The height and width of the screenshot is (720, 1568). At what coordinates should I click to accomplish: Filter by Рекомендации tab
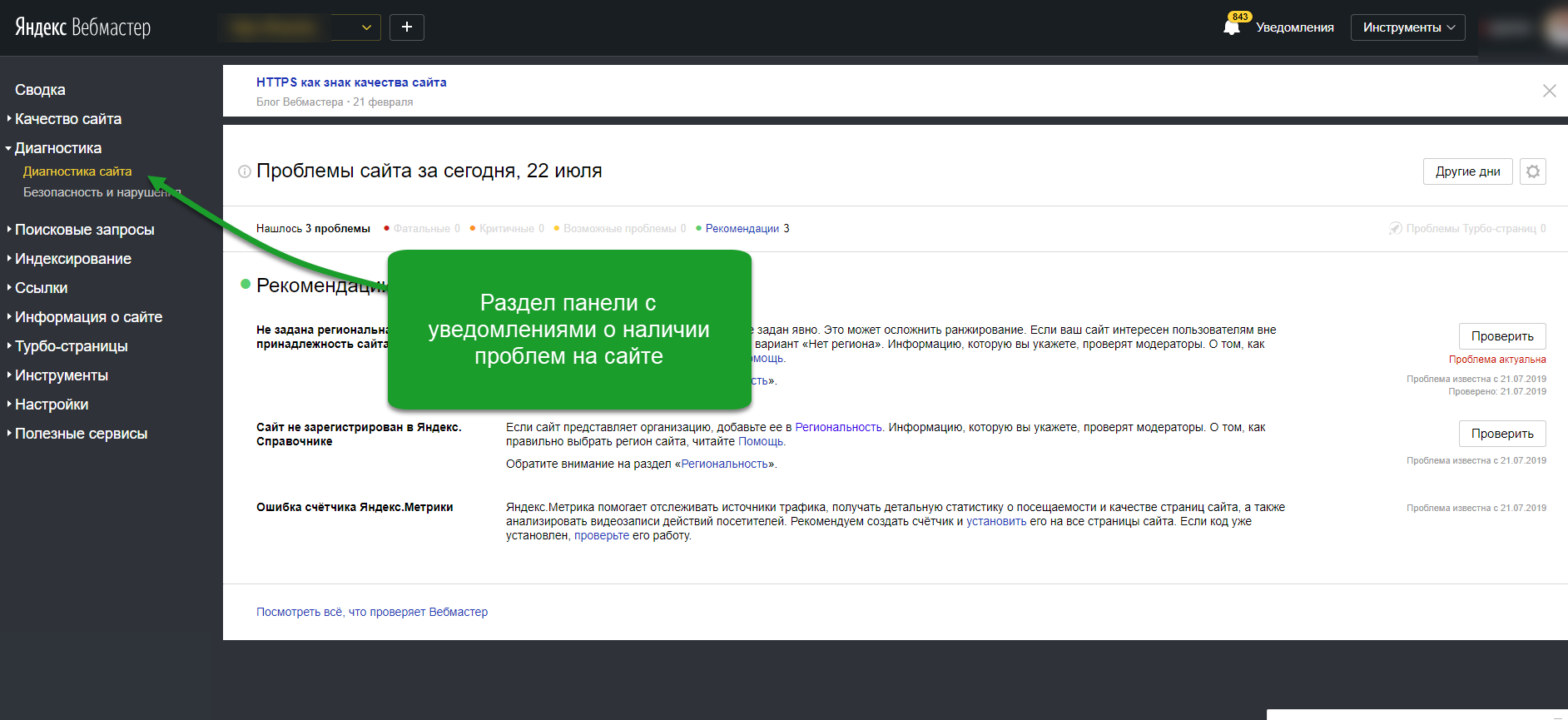coord(742,229)
